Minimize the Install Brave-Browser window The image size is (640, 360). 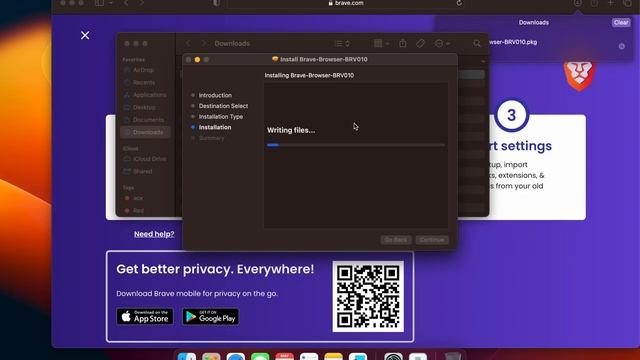(x=197, y=60)
